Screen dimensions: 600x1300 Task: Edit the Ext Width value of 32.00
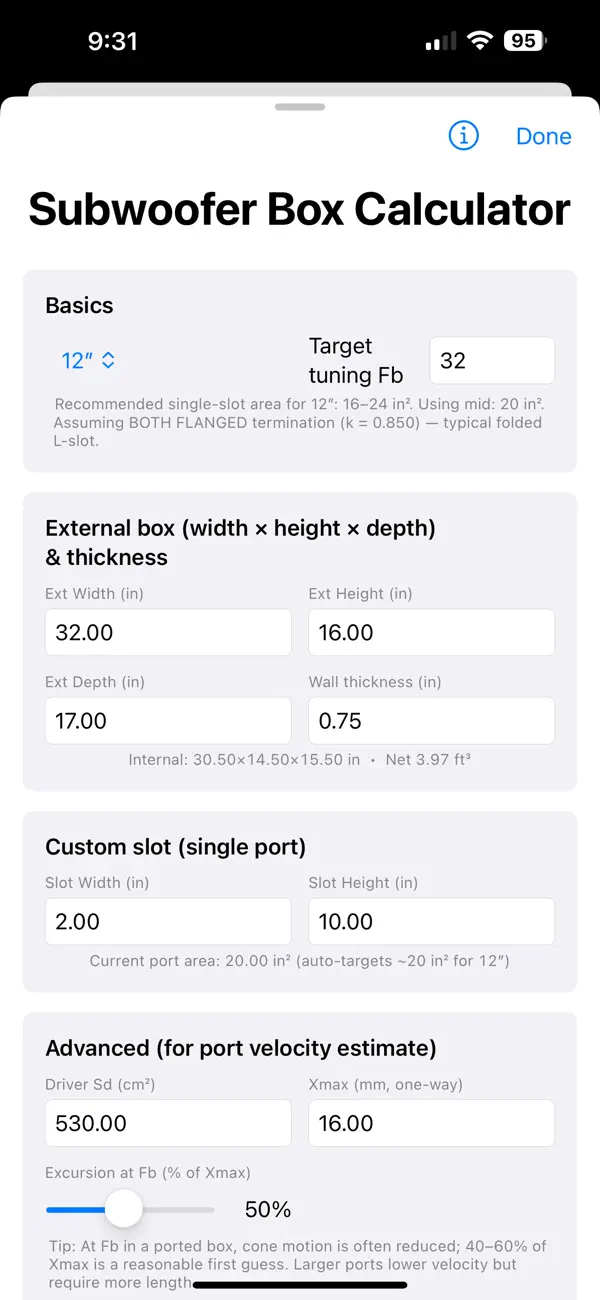click(167, 632)
